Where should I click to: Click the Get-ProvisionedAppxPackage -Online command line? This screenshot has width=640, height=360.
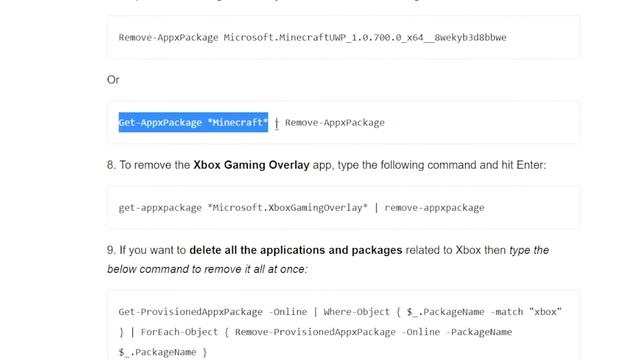pos(340,312)
